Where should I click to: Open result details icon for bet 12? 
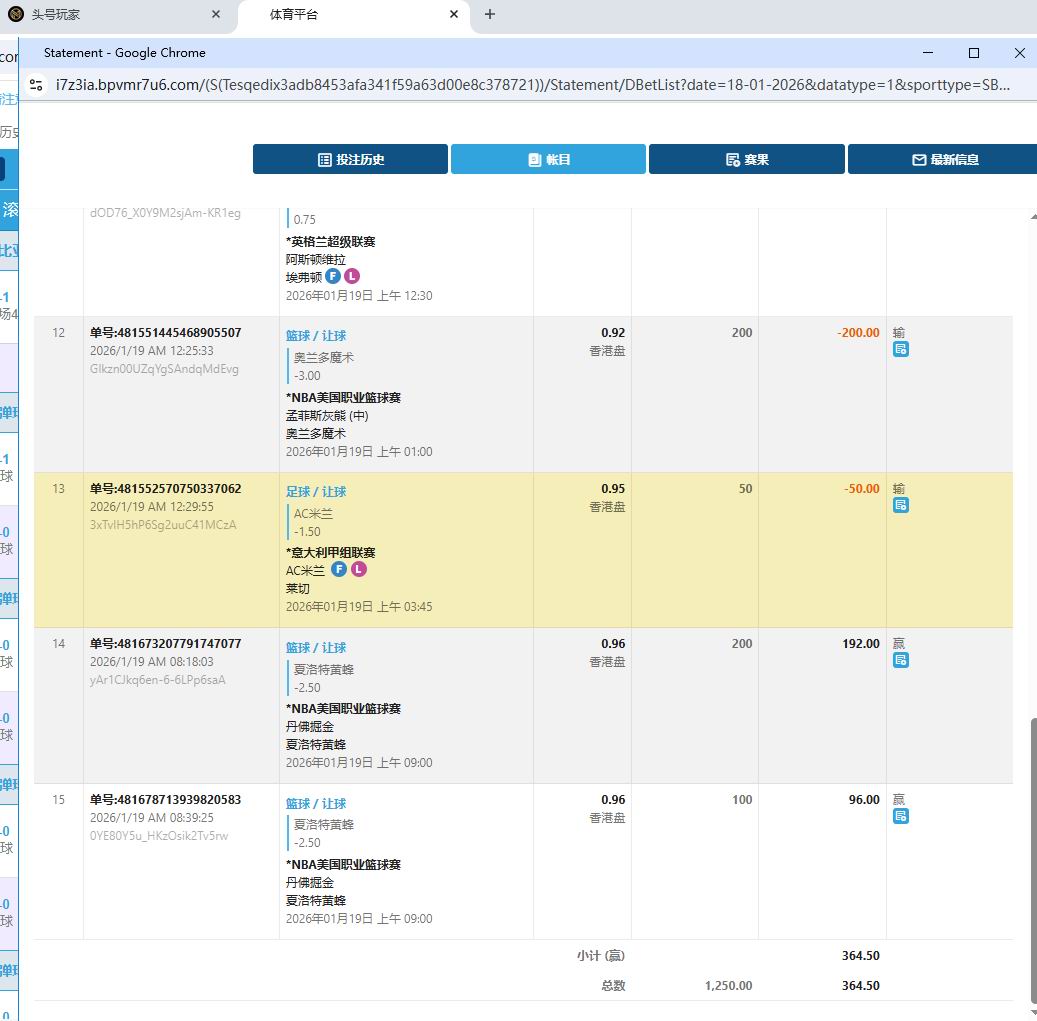coord(900,349)
